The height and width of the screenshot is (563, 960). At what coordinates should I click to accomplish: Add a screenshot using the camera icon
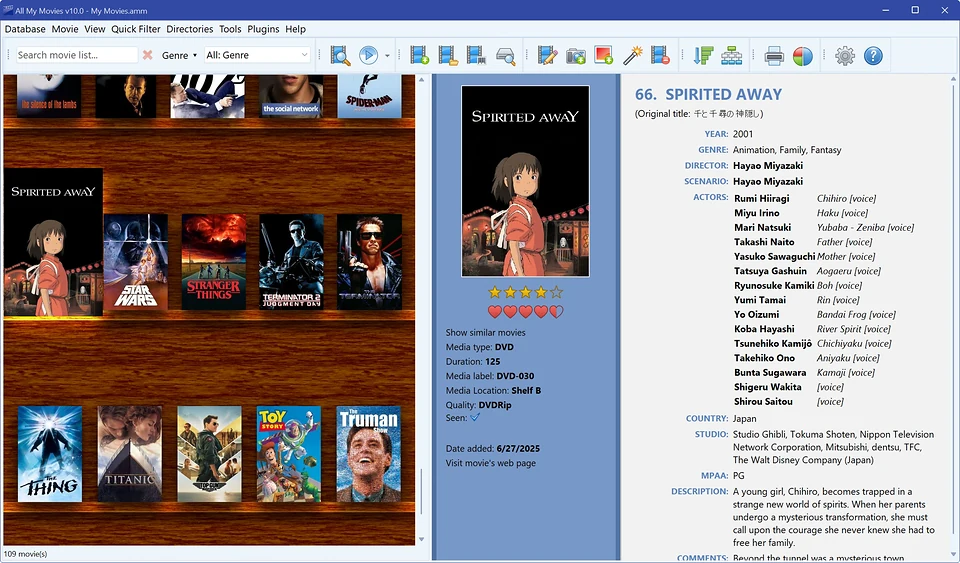point(576,56)
